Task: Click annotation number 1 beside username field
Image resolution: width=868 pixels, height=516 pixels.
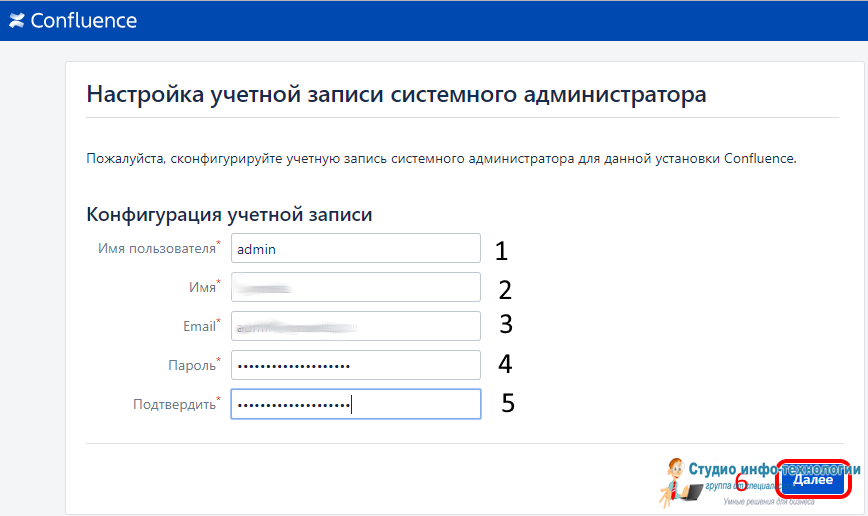Action: tap(502, 250)
